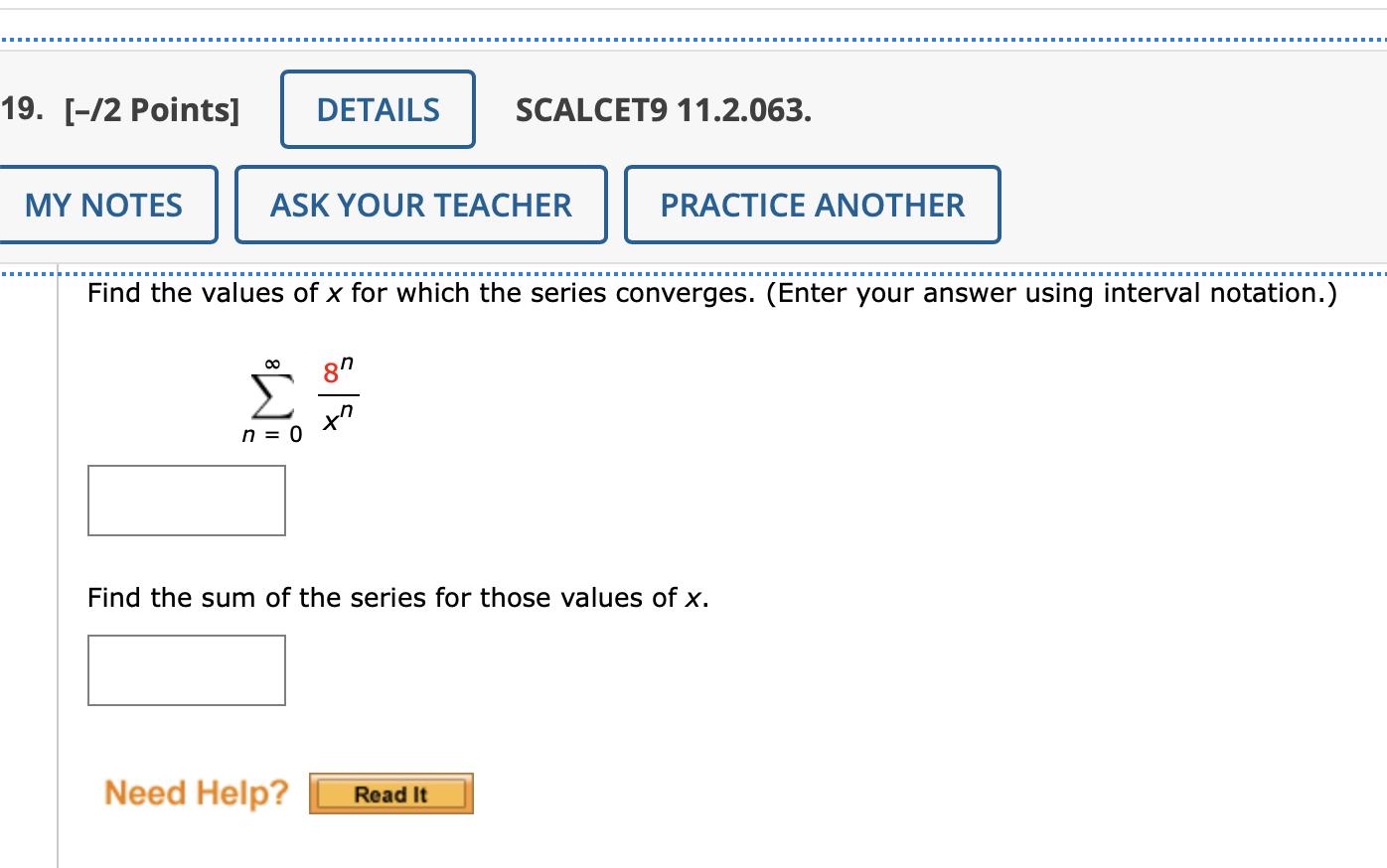This screenshot has height=868, width=1387.
Task: Click the interval notation answer box
Action: [x=186, y=500]
